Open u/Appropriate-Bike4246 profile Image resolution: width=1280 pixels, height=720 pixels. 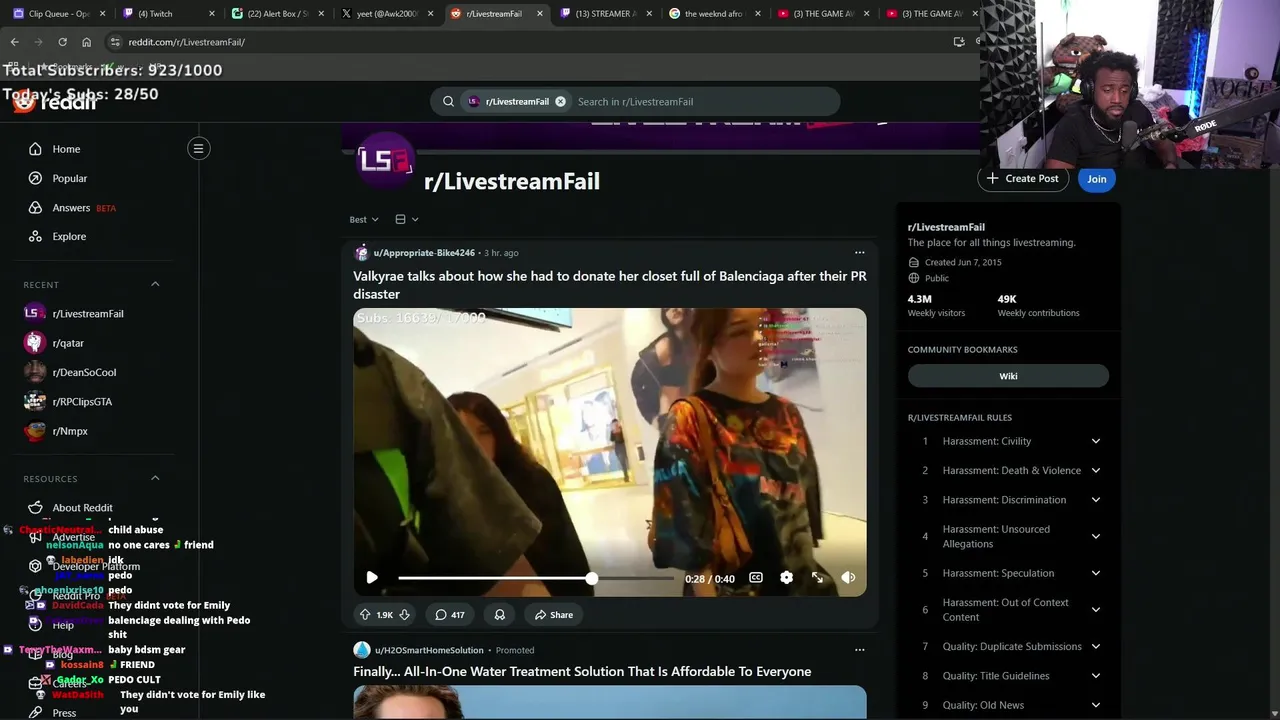pos(424,252)
